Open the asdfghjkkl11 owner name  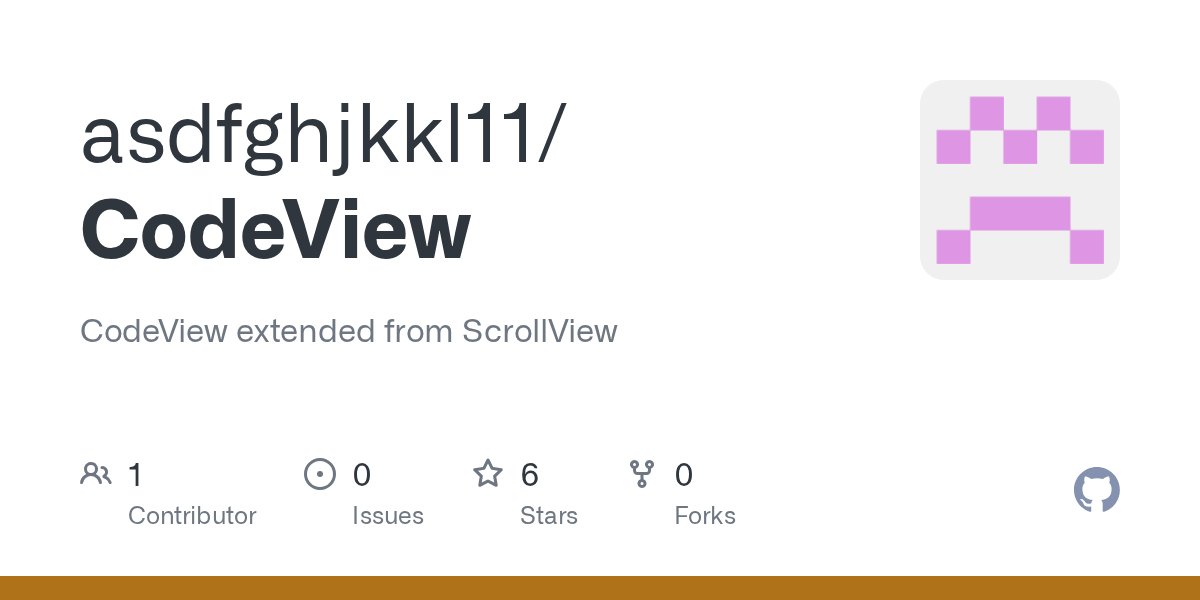point(307,136)
